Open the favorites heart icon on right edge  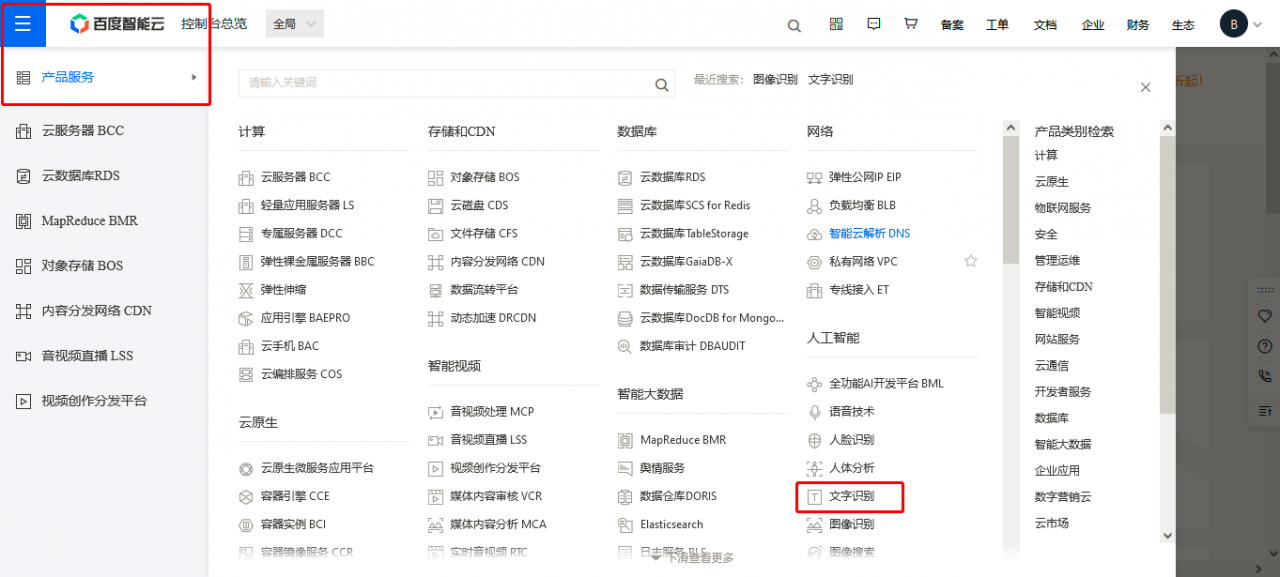click(1264, 314)
